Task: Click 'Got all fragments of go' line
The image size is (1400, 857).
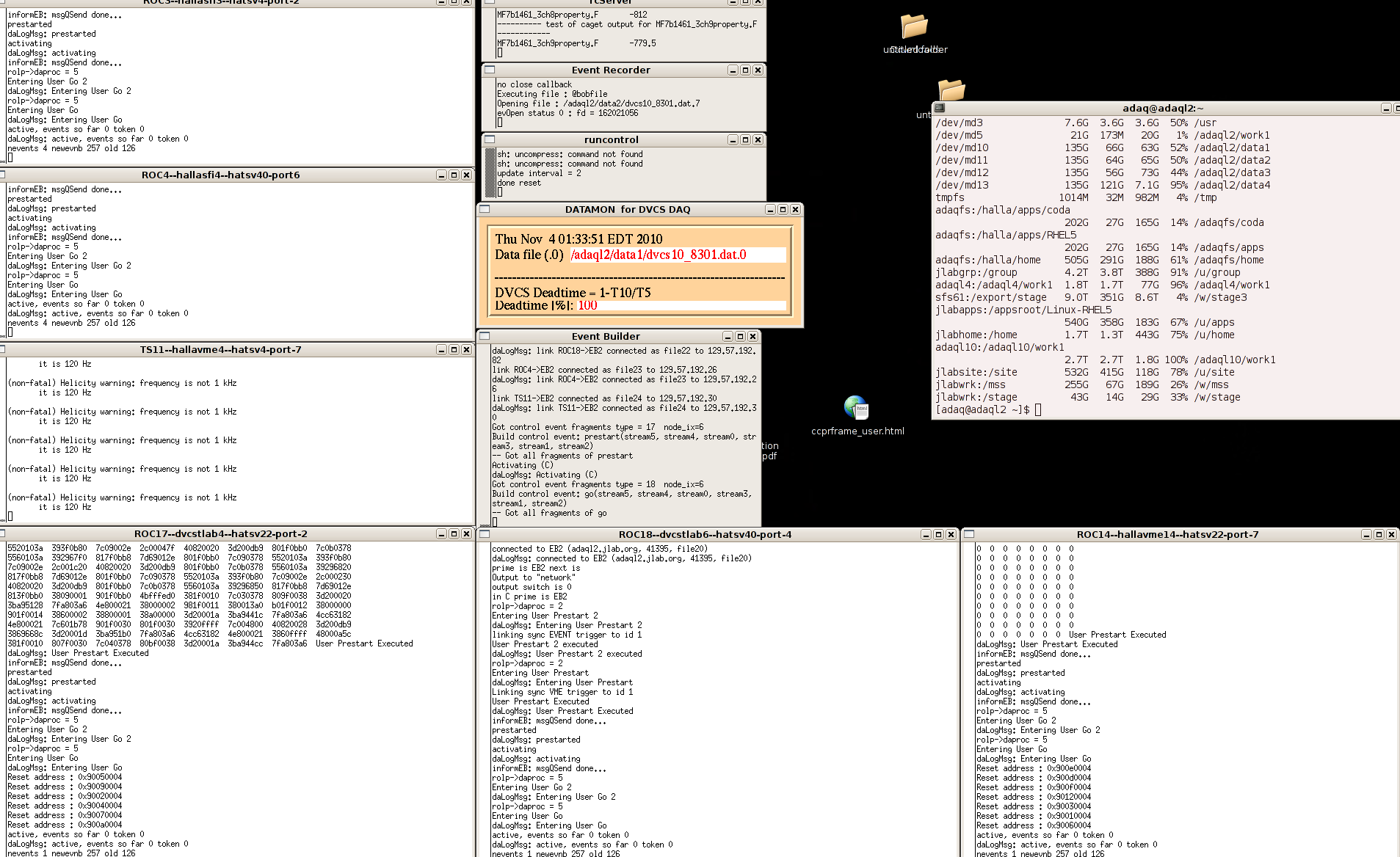Action: click(549, 513)
